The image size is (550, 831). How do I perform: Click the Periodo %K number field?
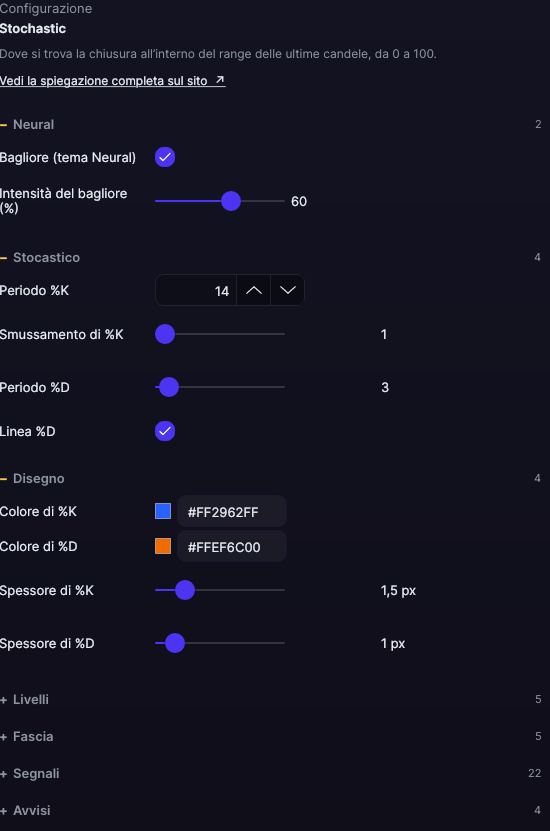pos(196,290)
